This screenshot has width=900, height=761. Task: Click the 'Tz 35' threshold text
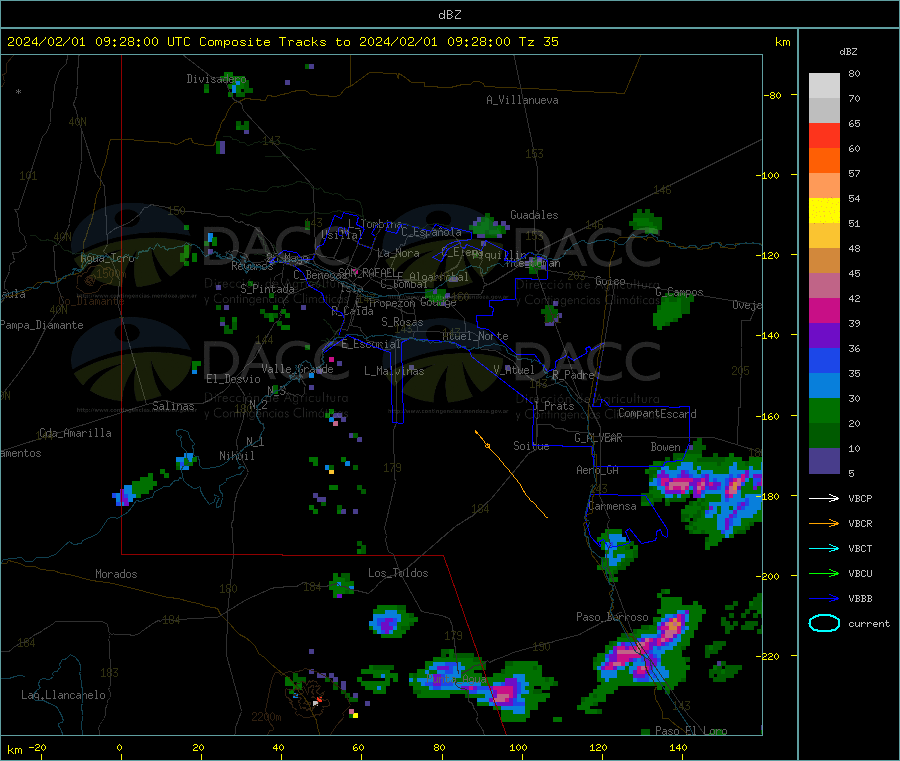point(538,42)
